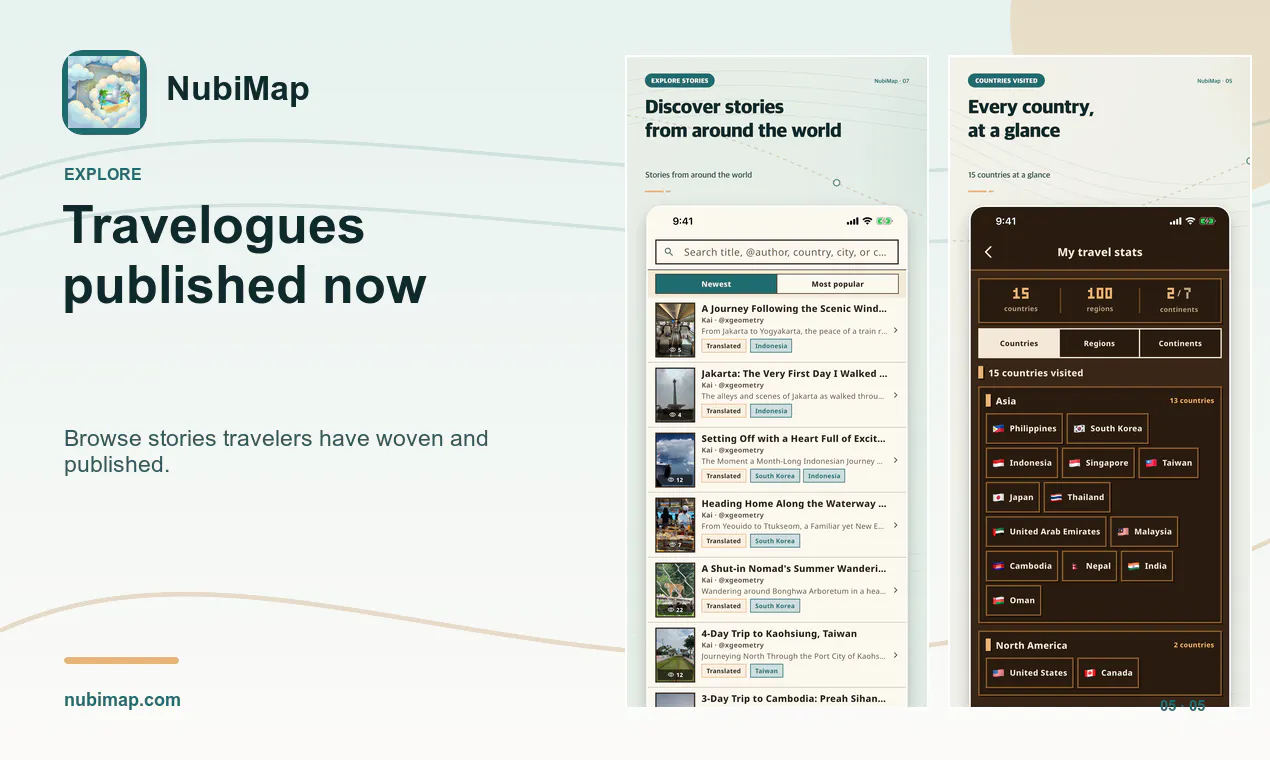The width and height of the screenshot is (1270, 760).
Task: Click the 15 countries stat
Action: [x=1020, y=299]
